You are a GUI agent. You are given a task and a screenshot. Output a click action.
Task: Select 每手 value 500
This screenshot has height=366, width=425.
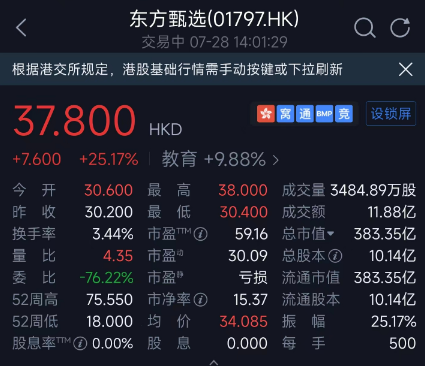[x=403, y=343]
